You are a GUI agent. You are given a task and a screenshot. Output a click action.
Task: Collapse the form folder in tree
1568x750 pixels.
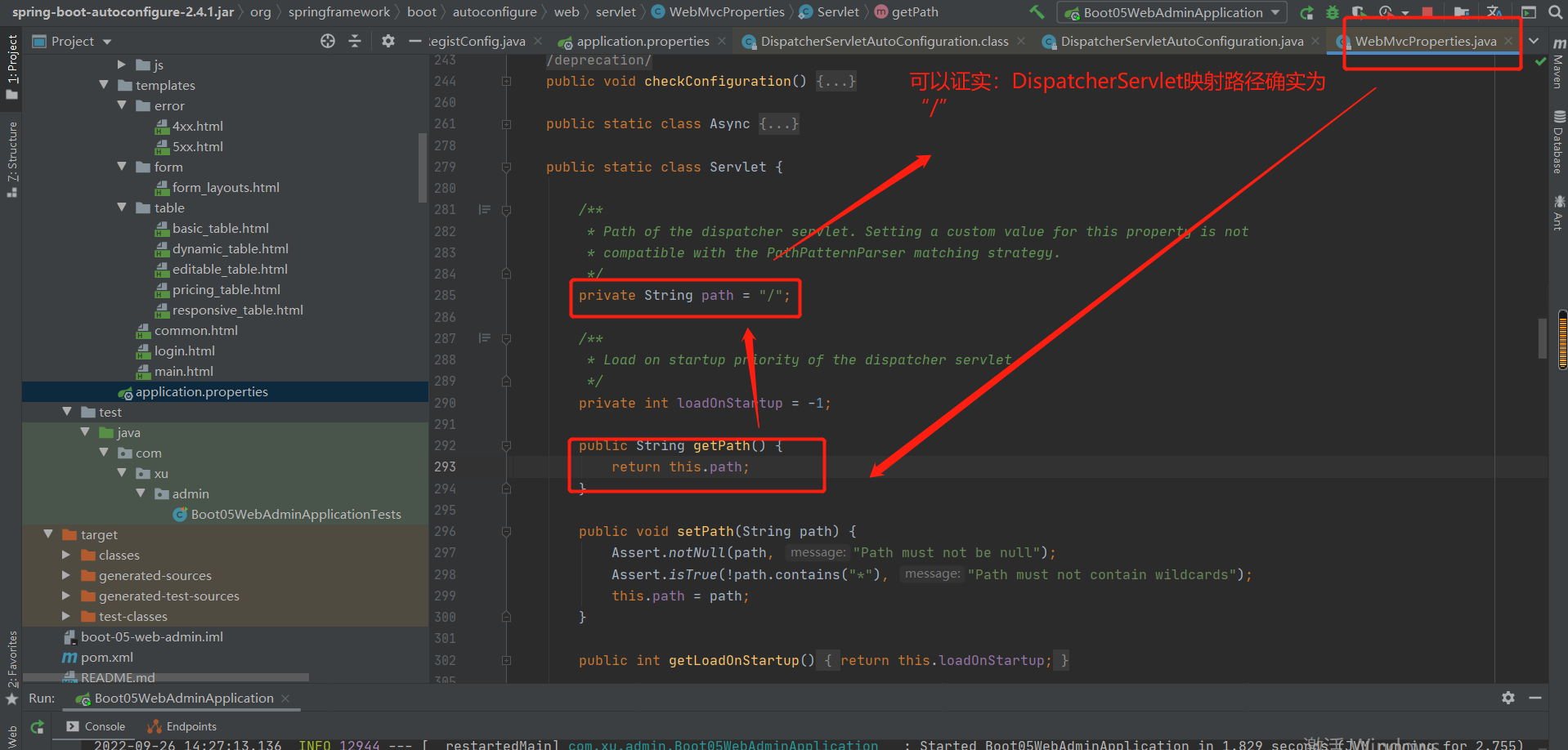122,167
